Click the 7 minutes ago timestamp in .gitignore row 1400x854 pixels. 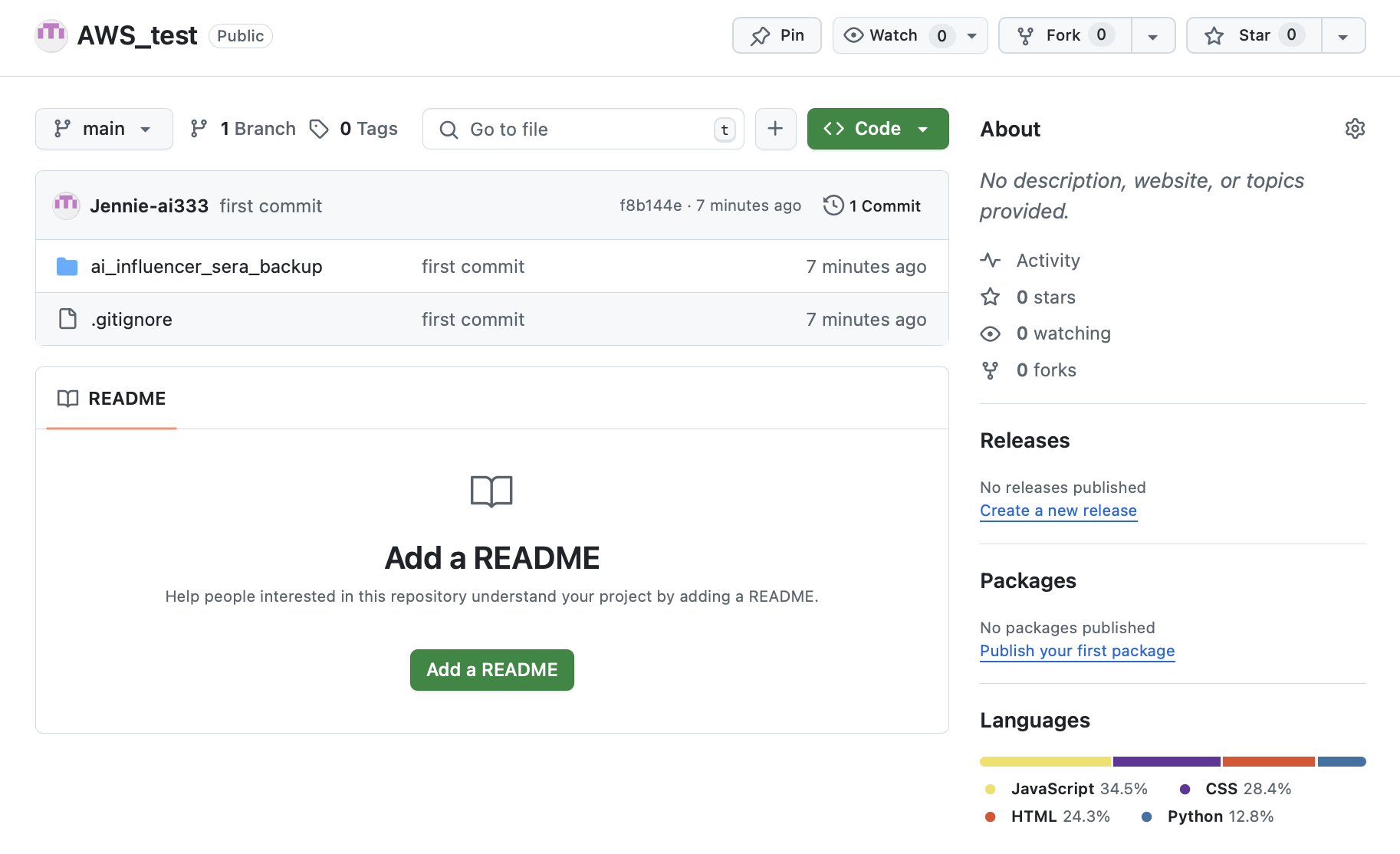pos(866,319)
